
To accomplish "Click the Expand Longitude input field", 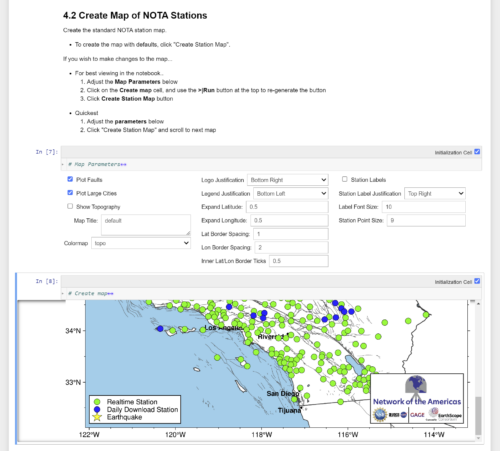I will pos(289,220).
